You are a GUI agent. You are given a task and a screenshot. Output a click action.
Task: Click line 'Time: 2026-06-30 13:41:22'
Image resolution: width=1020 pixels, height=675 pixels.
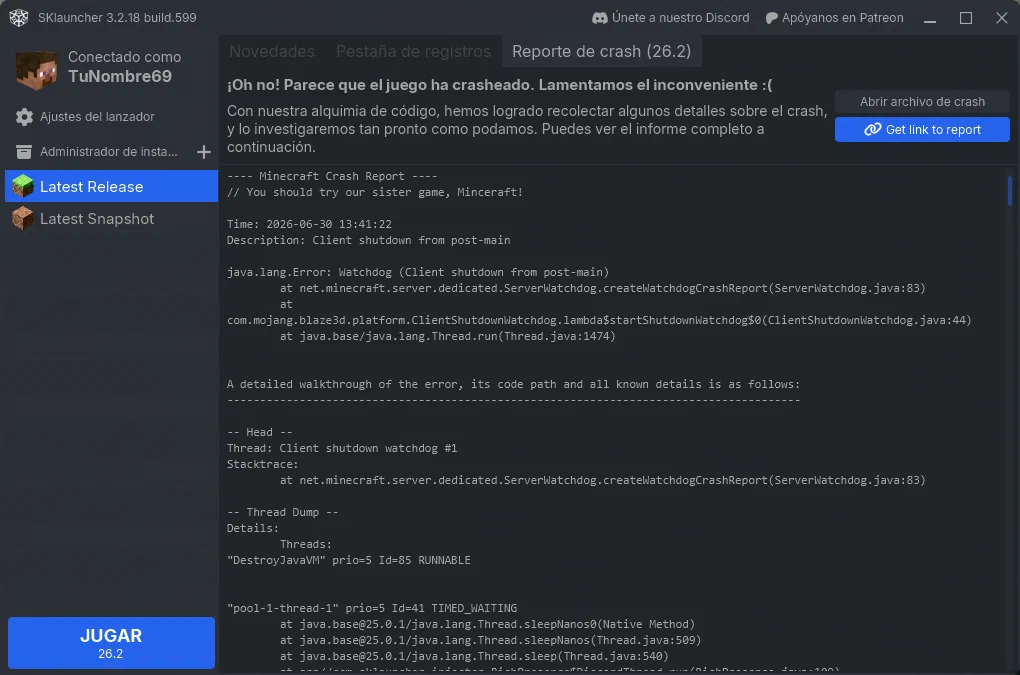point(309,224)
